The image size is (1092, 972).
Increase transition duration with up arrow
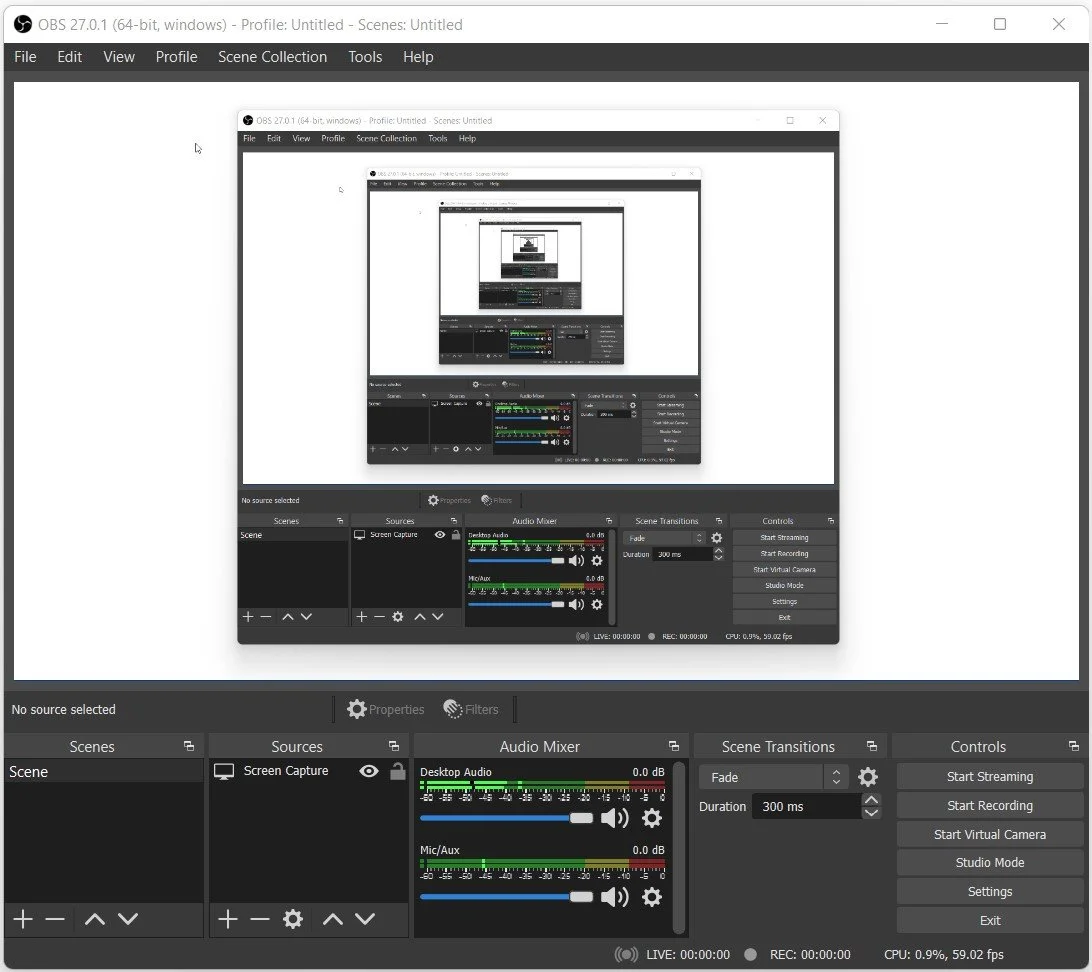tap(871, 799)
